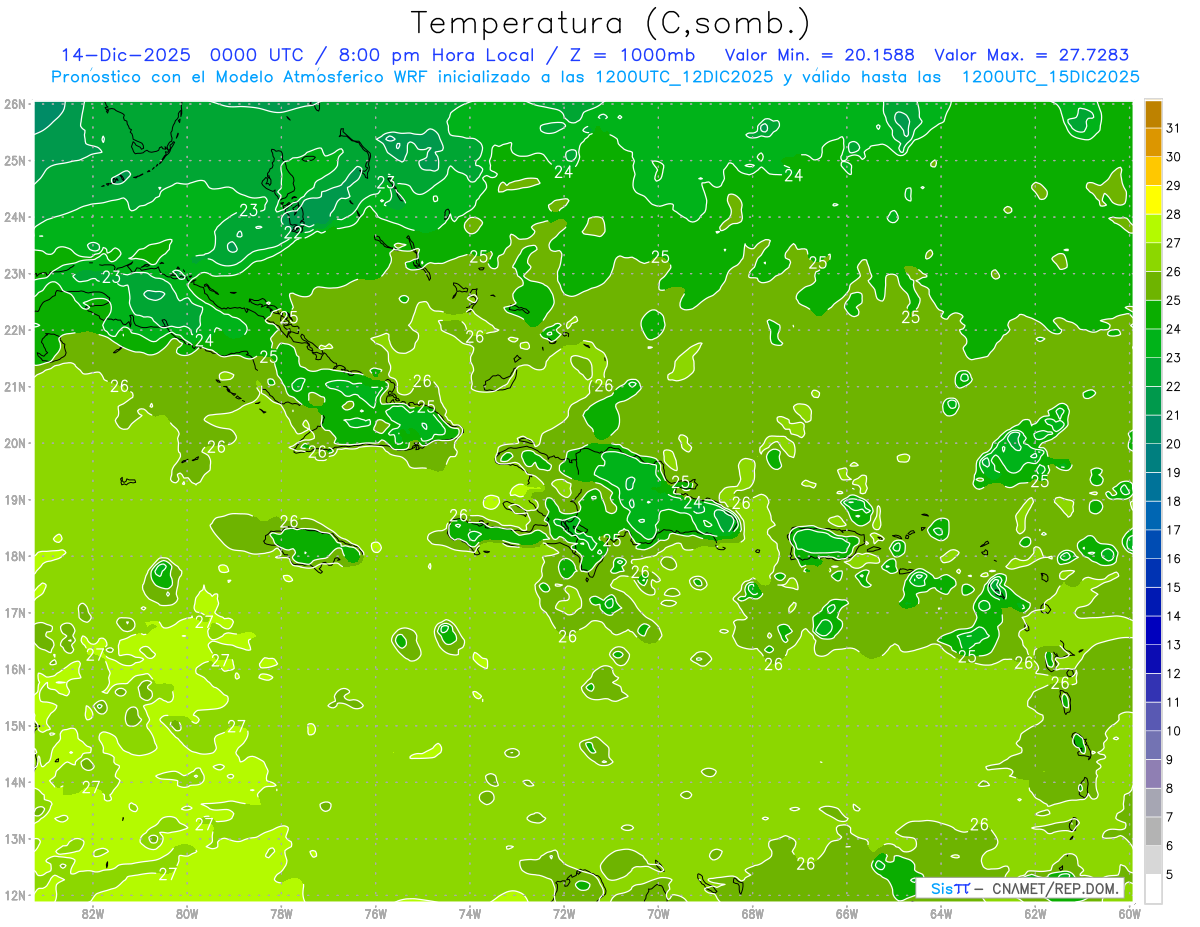The height and width of the screenshot is (927, 1200).
Task: Click the longitude axis label "76W"
Action: click(x=375, y=913)
